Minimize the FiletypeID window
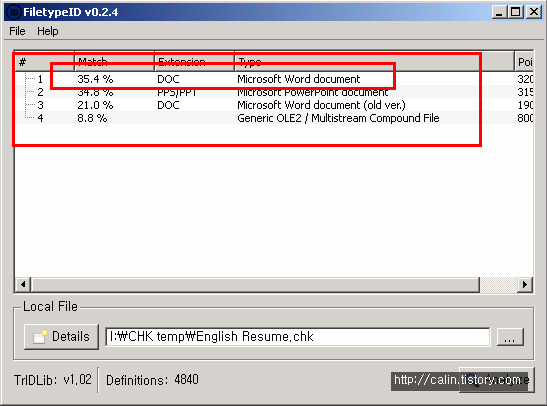This screenshot has height=406, width=547. point(499,12)
